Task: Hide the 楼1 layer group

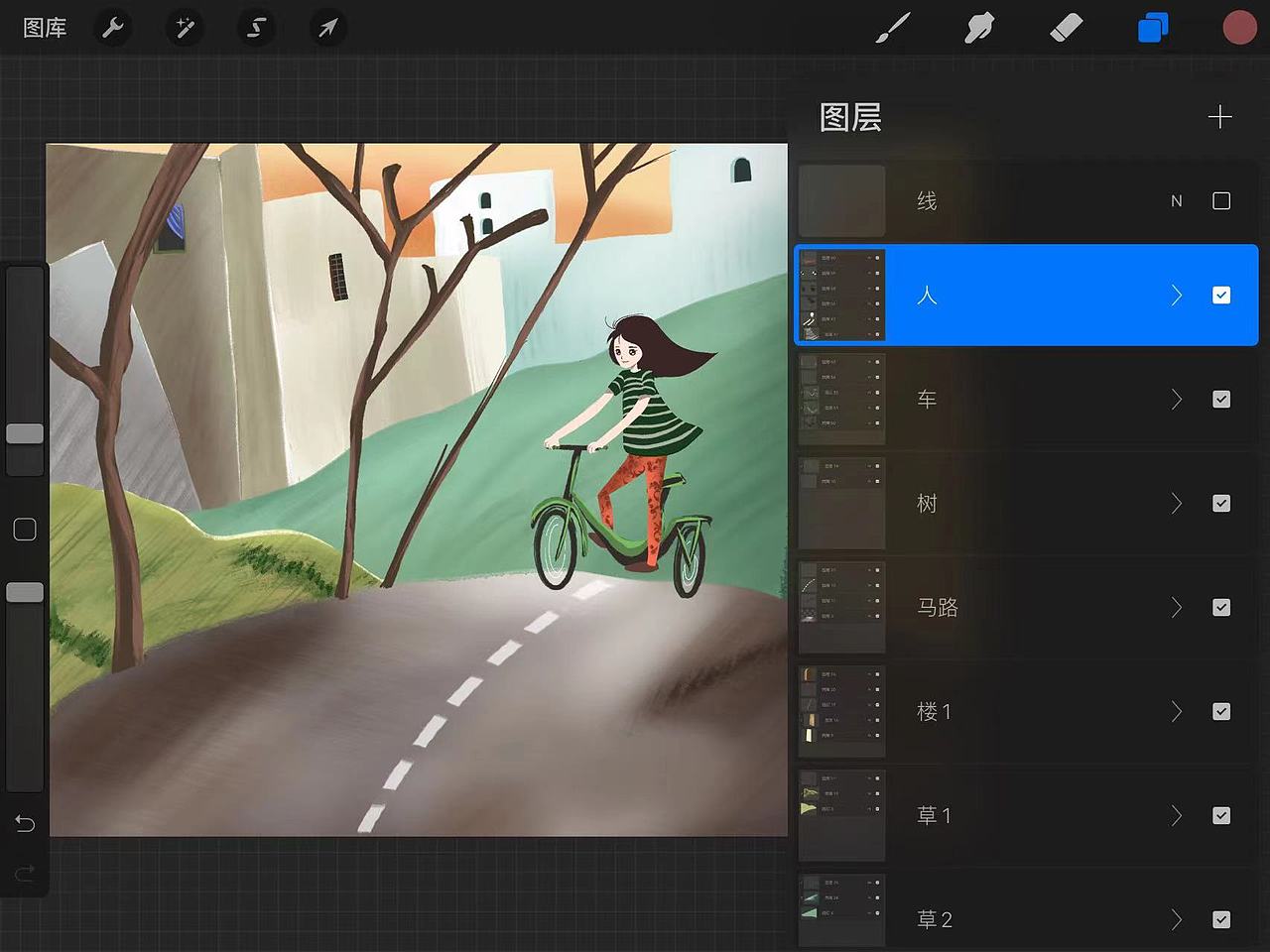Action: (x=1221, y=712)
